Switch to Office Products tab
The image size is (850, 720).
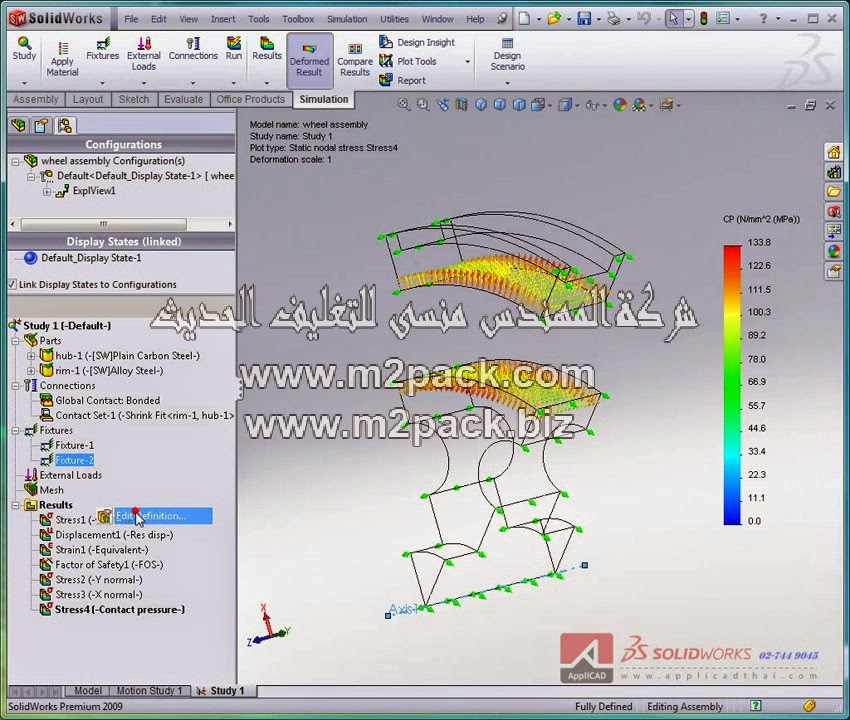pyautogui.click(x=250, y=99)
